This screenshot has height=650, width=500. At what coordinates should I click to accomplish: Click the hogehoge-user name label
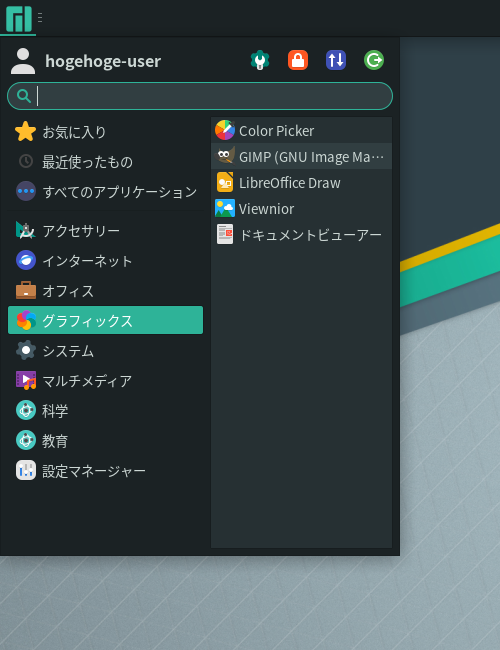click(x=103, y=61)
